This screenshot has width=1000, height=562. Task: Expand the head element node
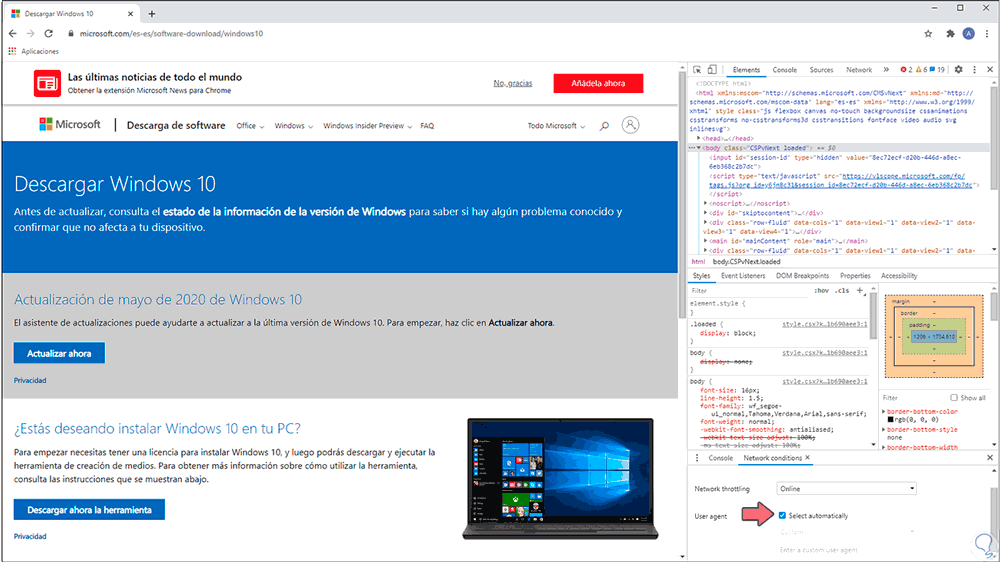(x=699, y=138)
